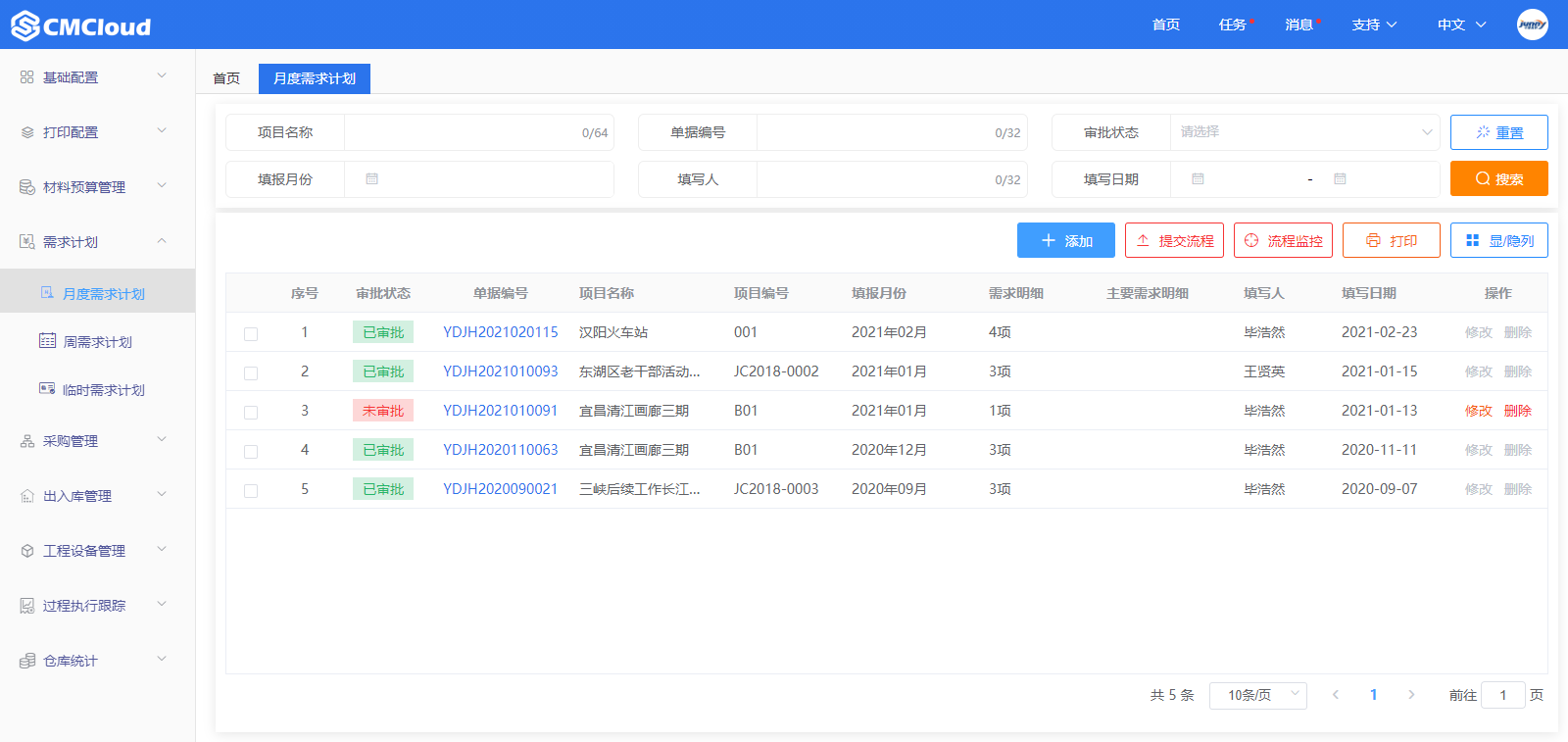Expand the 出入库管理 menu
Screen dimensions: 1568x742
tap(162, 495)
